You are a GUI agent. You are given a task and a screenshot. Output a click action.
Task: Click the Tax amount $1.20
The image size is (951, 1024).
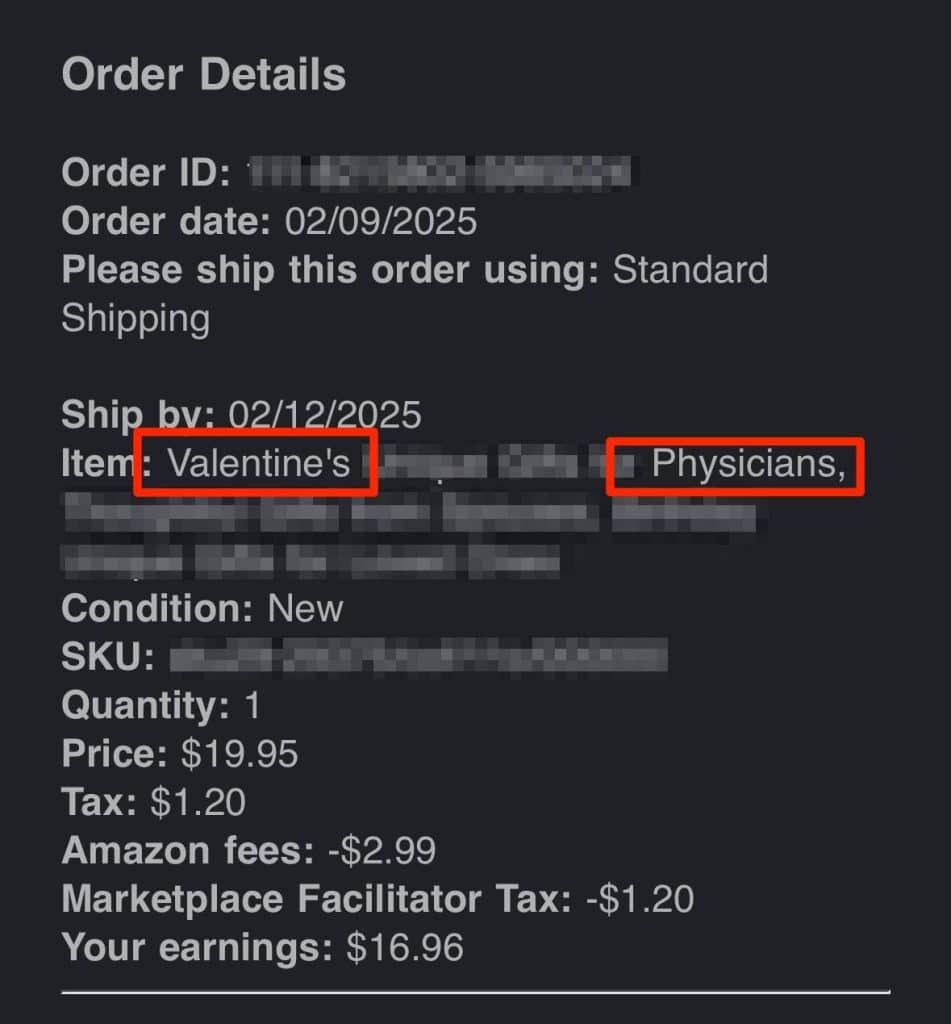tap(198, 801)
